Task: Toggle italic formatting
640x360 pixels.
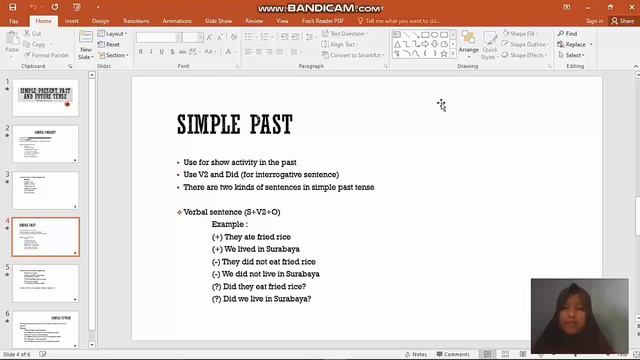Action: pos(151,51)
